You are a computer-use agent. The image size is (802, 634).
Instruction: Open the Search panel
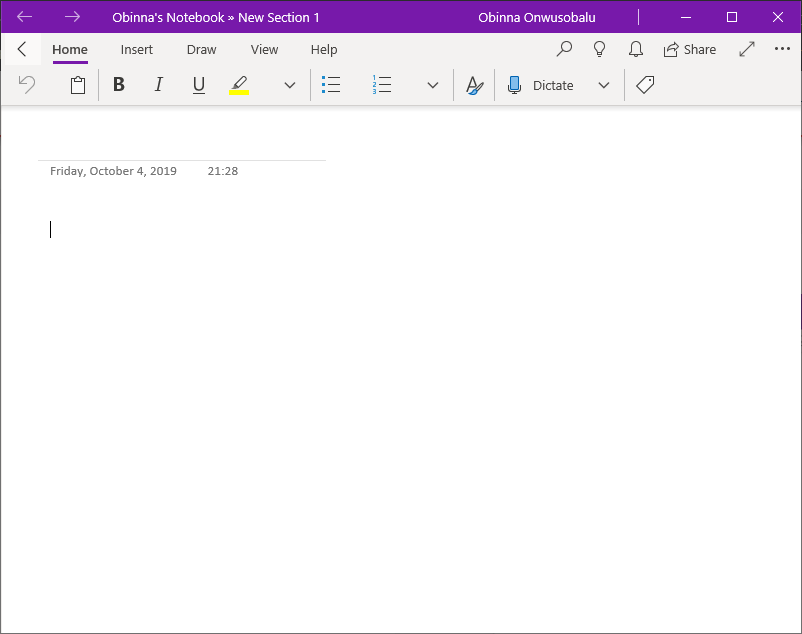563,49
